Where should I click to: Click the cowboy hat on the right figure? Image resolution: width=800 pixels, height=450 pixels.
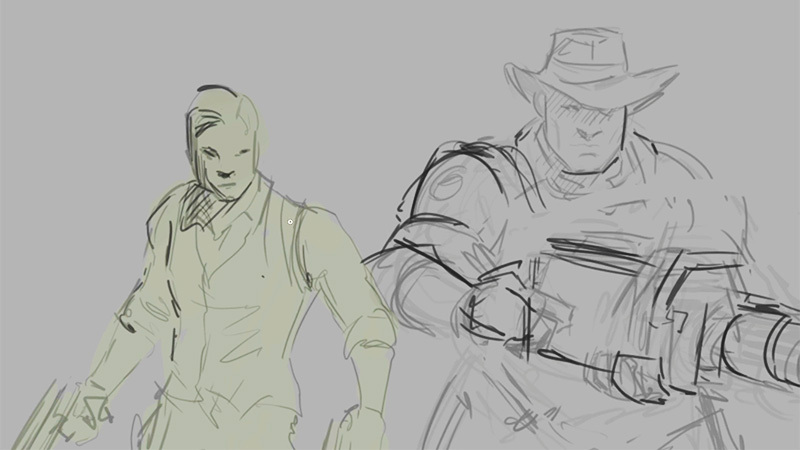tap(592, 66)
